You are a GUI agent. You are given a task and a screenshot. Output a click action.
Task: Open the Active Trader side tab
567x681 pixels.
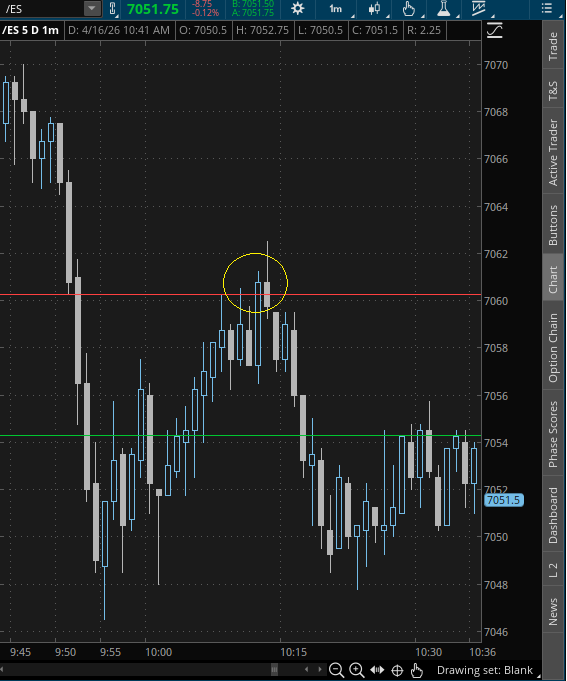click(553, 152)
